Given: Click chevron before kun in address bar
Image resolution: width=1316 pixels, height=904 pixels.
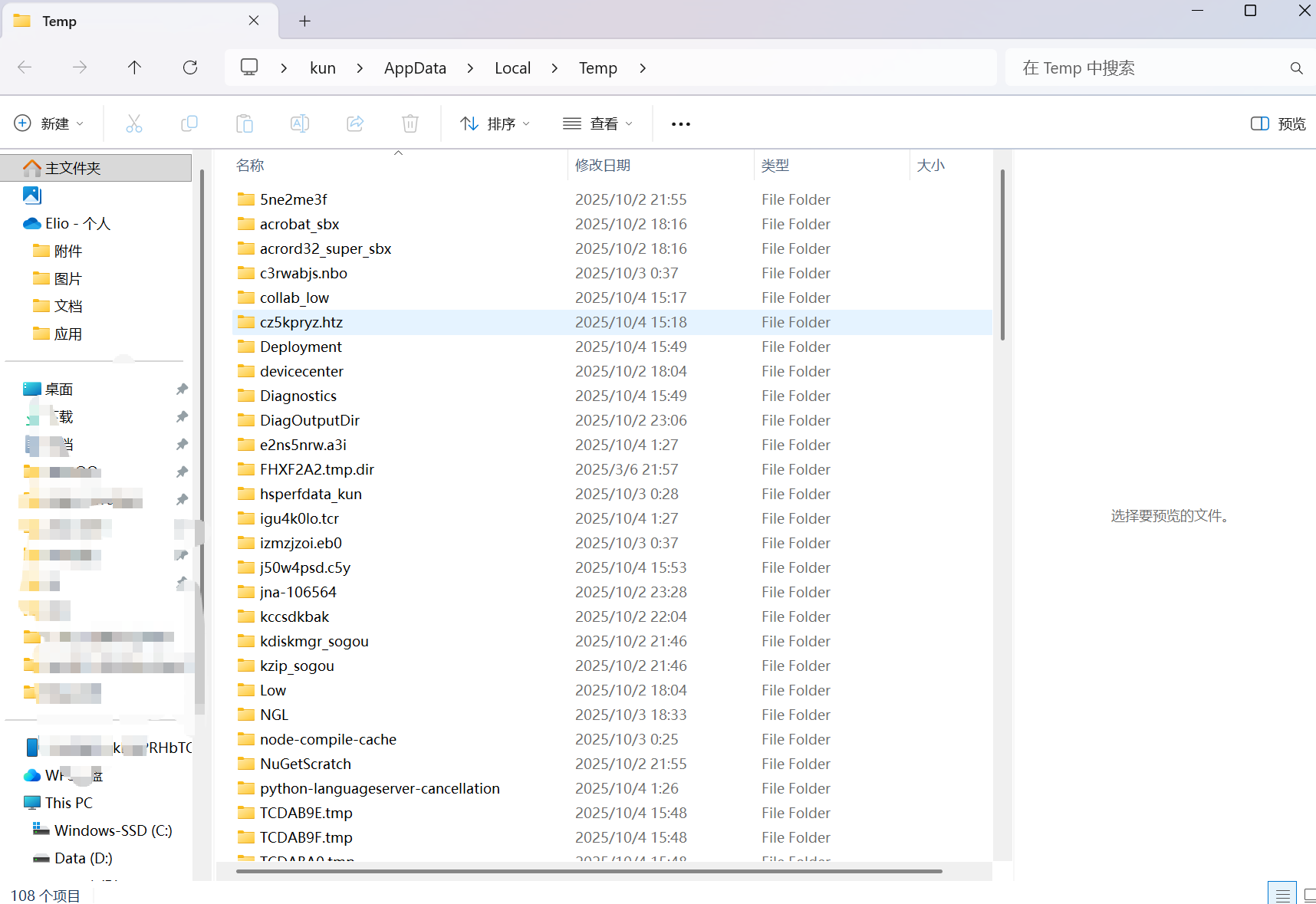Looking at the screenshot, I should [284, 68].
